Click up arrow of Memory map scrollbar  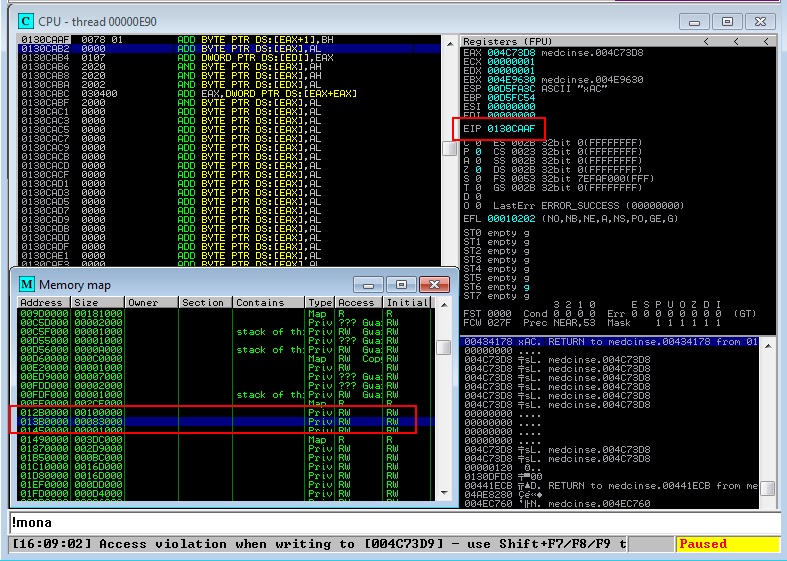(444, 305)
